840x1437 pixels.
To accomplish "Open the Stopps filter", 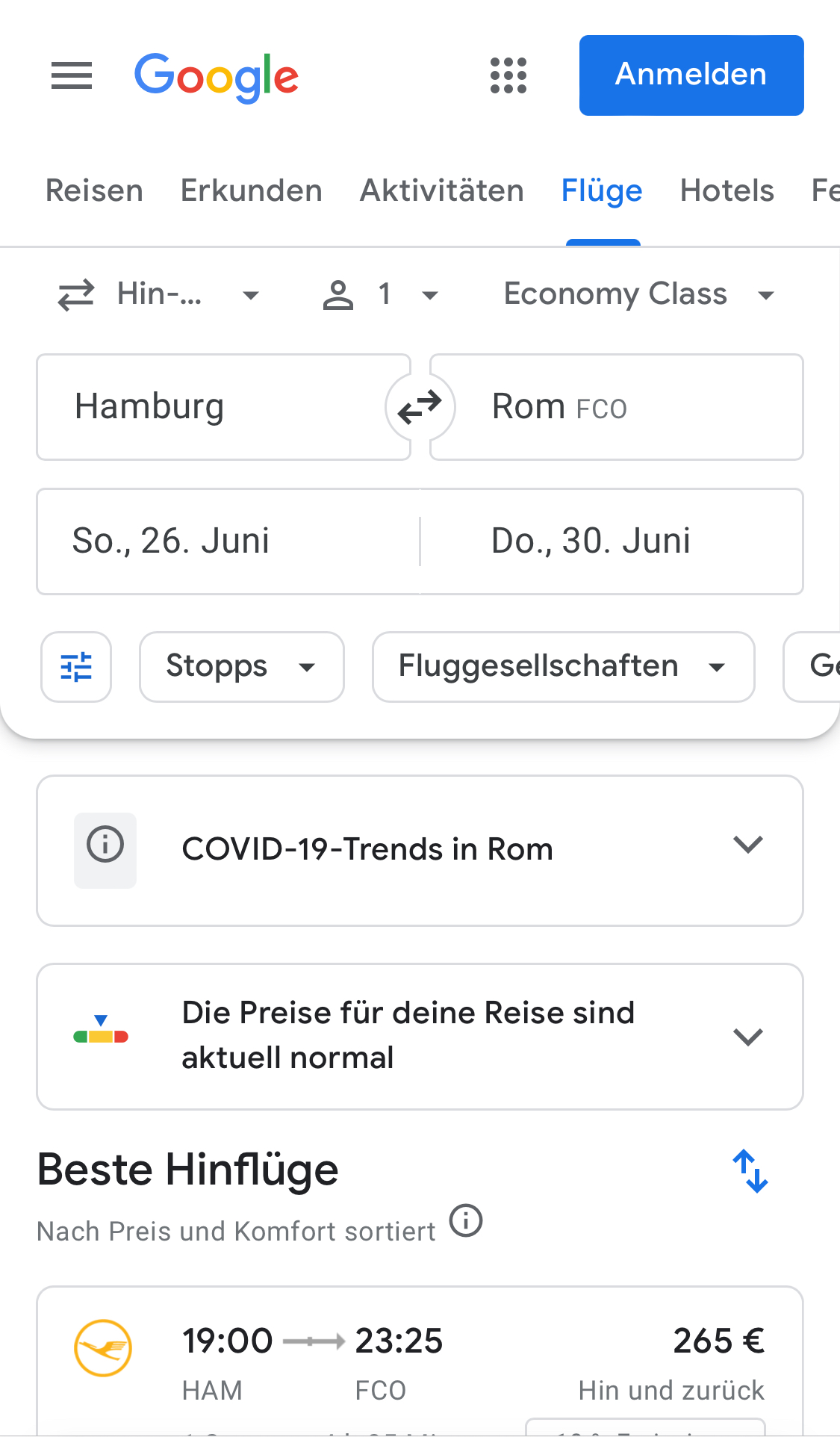I will click(x=241, y=667).
